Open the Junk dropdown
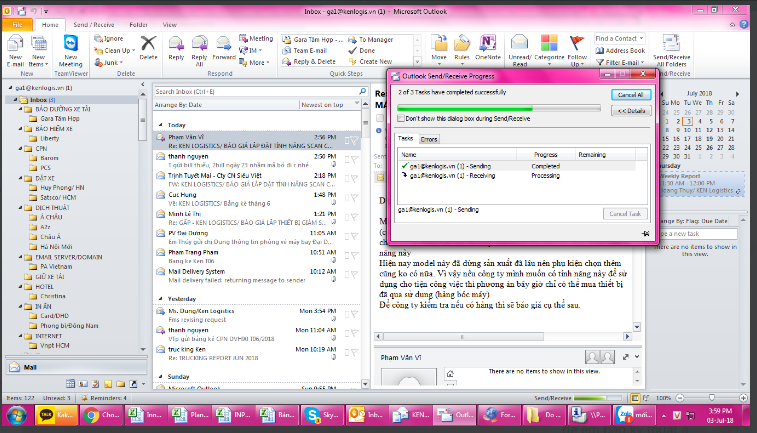Screen dimensions: 757x433 point(121,62)
